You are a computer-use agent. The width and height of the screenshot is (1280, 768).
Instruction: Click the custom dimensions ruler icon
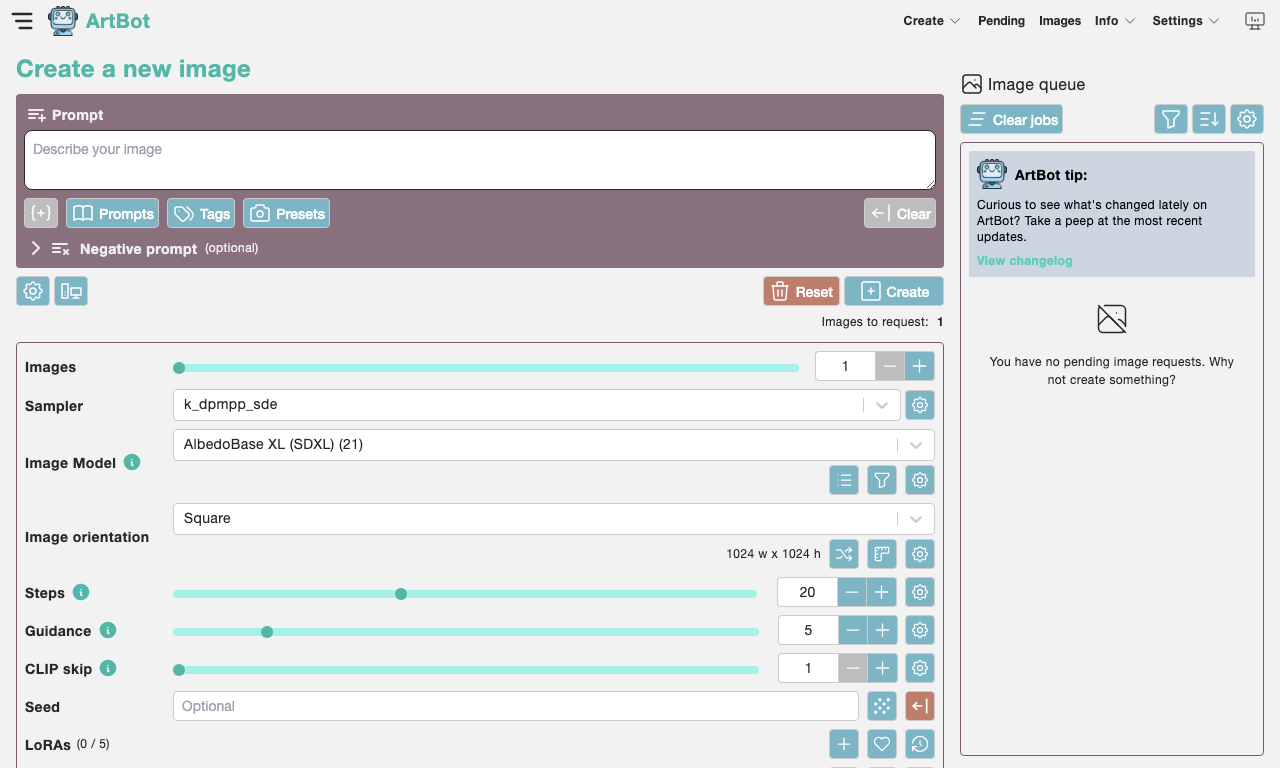(x=882, y=554)
